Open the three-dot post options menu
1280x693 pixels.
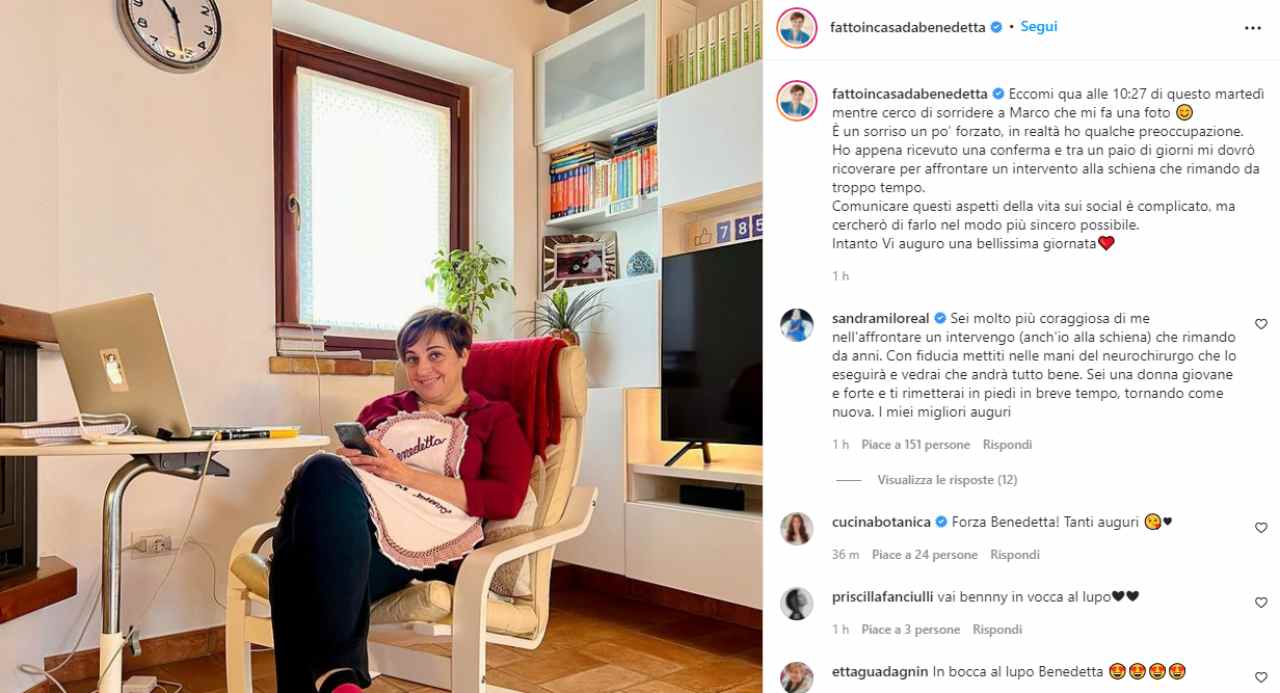point(1252,28)
